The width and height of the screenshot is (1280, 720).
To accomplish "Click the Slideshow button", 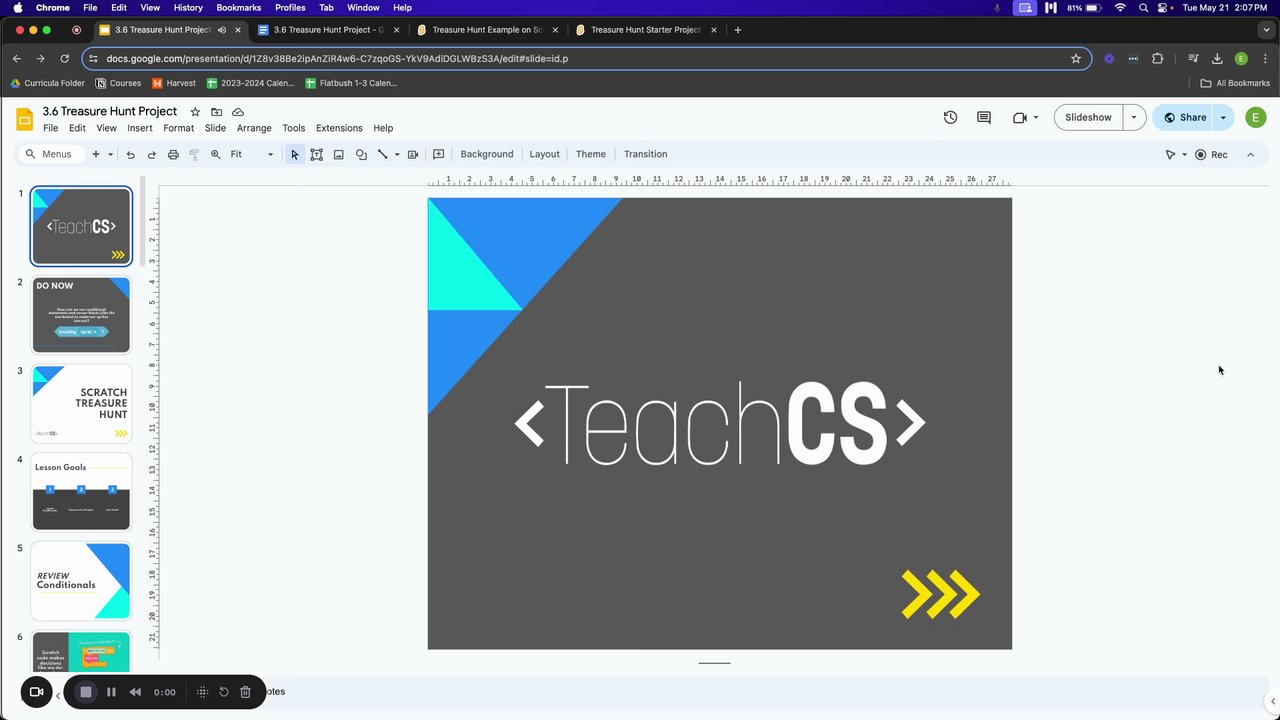I will 1088,117.
